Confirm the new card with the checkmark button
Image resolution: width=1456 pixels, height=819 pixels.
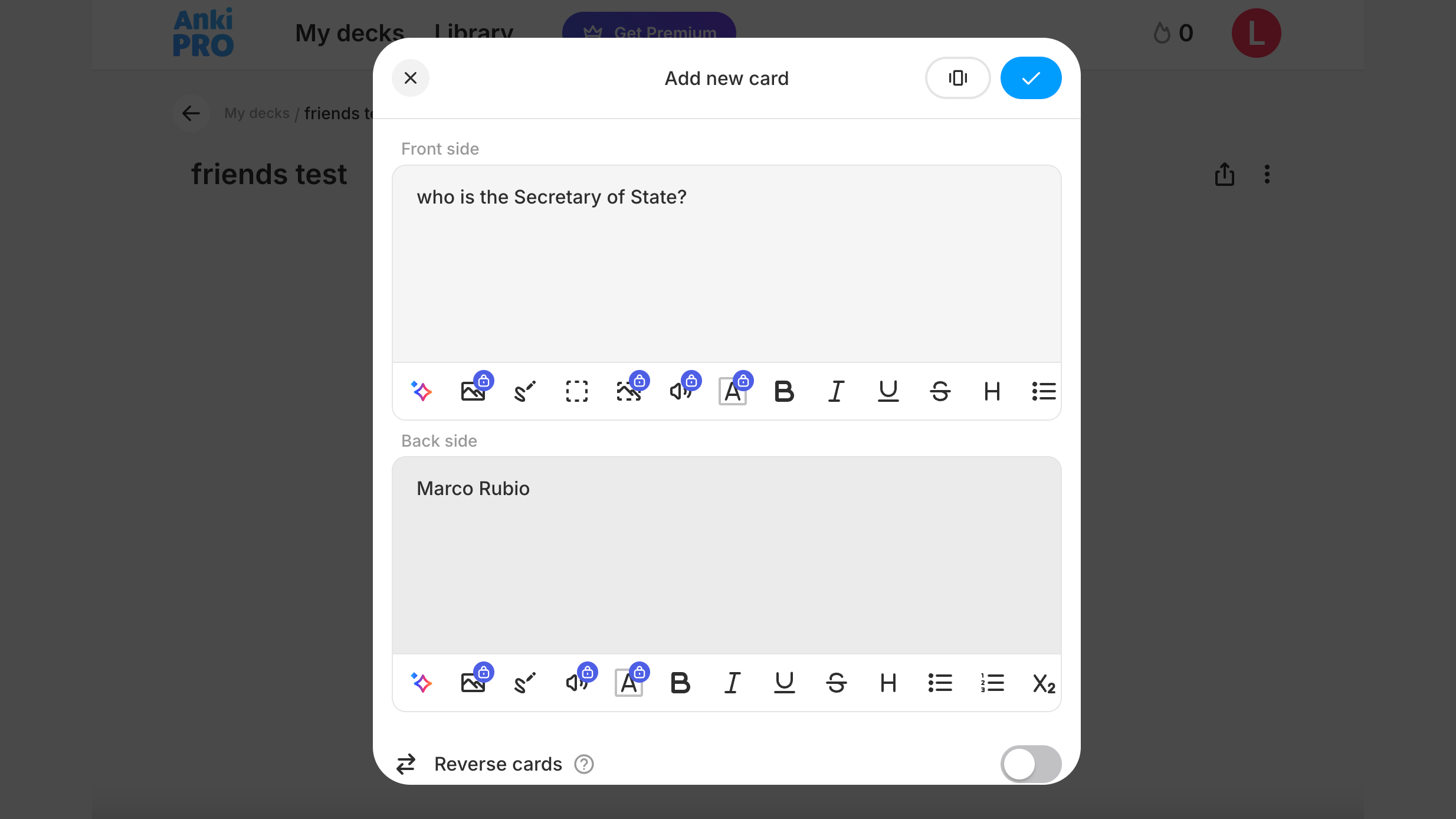pos(1031,78)
